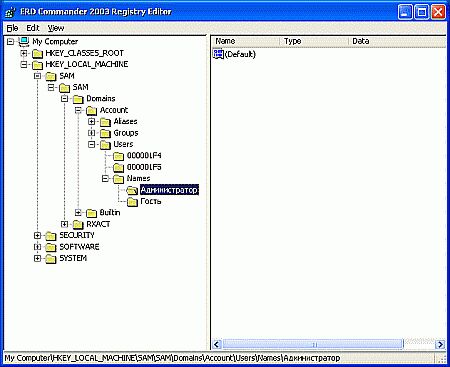Collapse the Names key
The width and height of the screenshot is (450, 367).
[105, 179]
